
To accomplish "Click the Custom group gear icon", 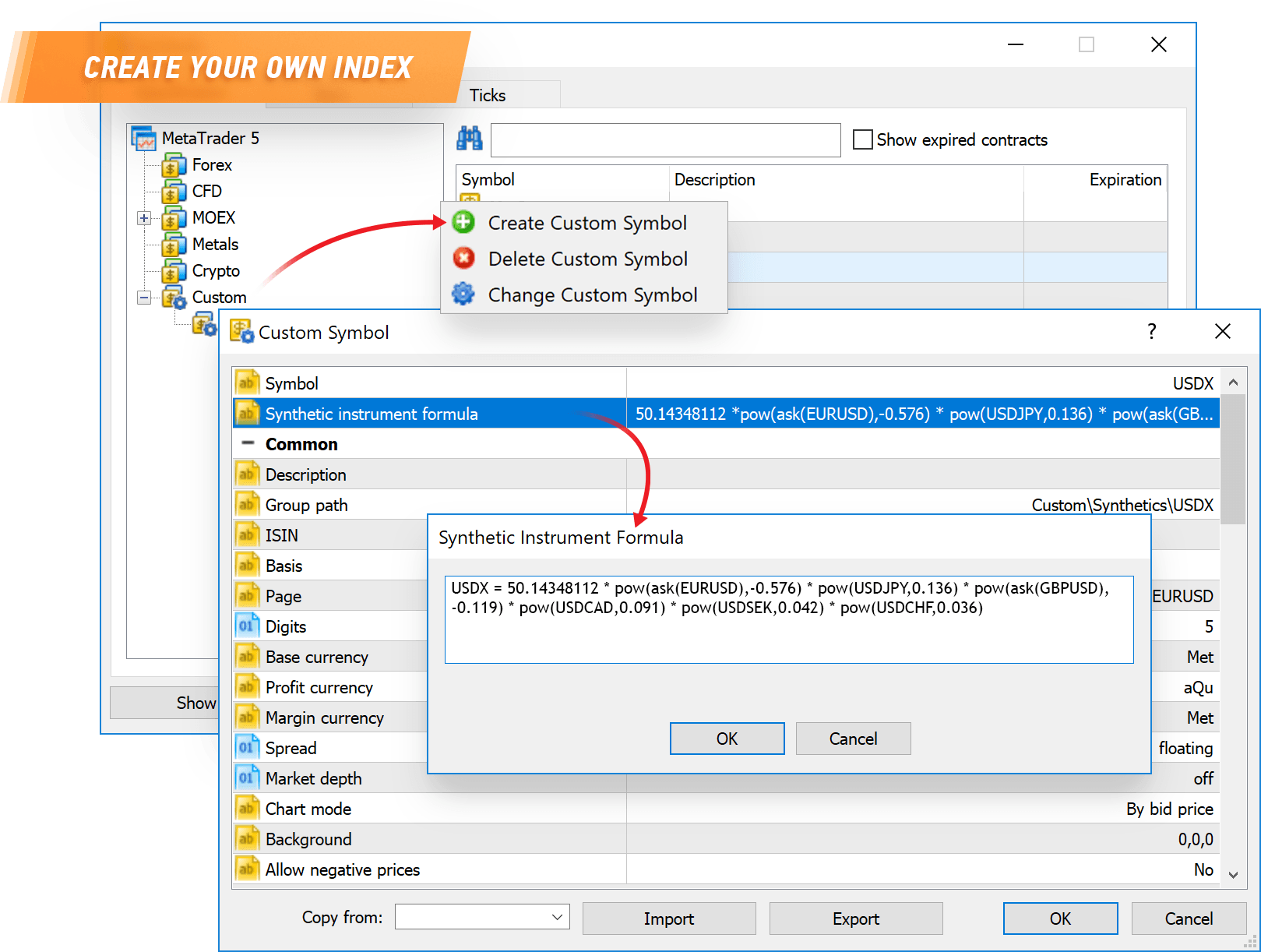I will pyautogui.click(x=173, y=297).
